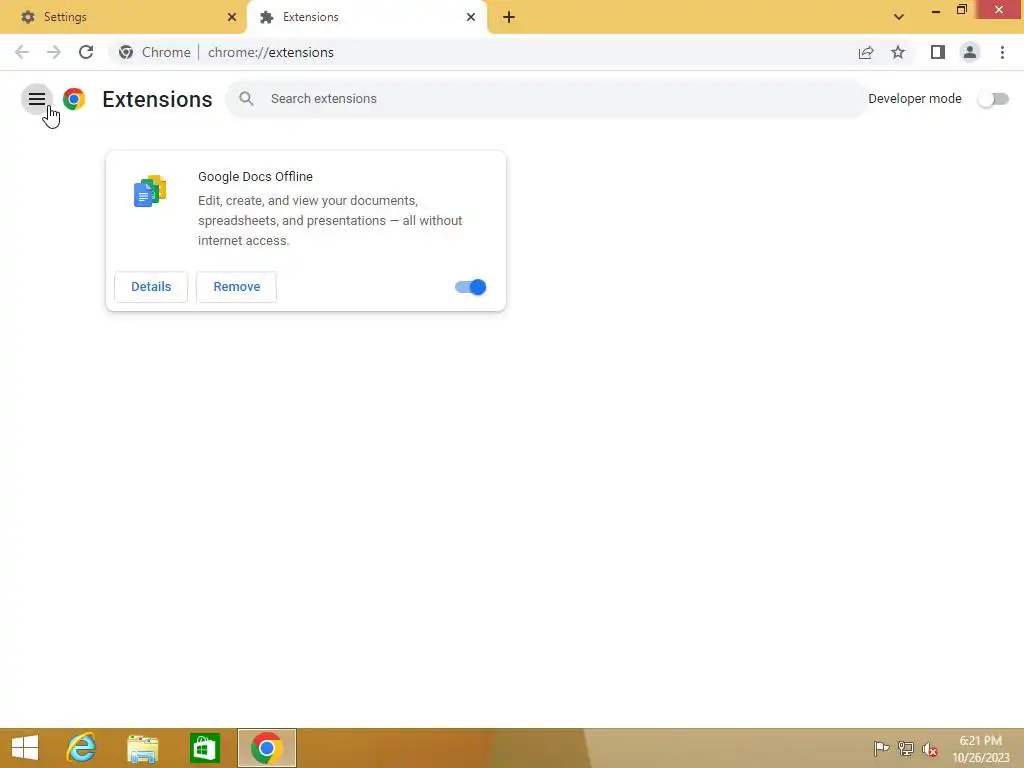The image size is (1024, 768).
Task: Open the side panel icon in toolbar
Action: pos(938,52)
